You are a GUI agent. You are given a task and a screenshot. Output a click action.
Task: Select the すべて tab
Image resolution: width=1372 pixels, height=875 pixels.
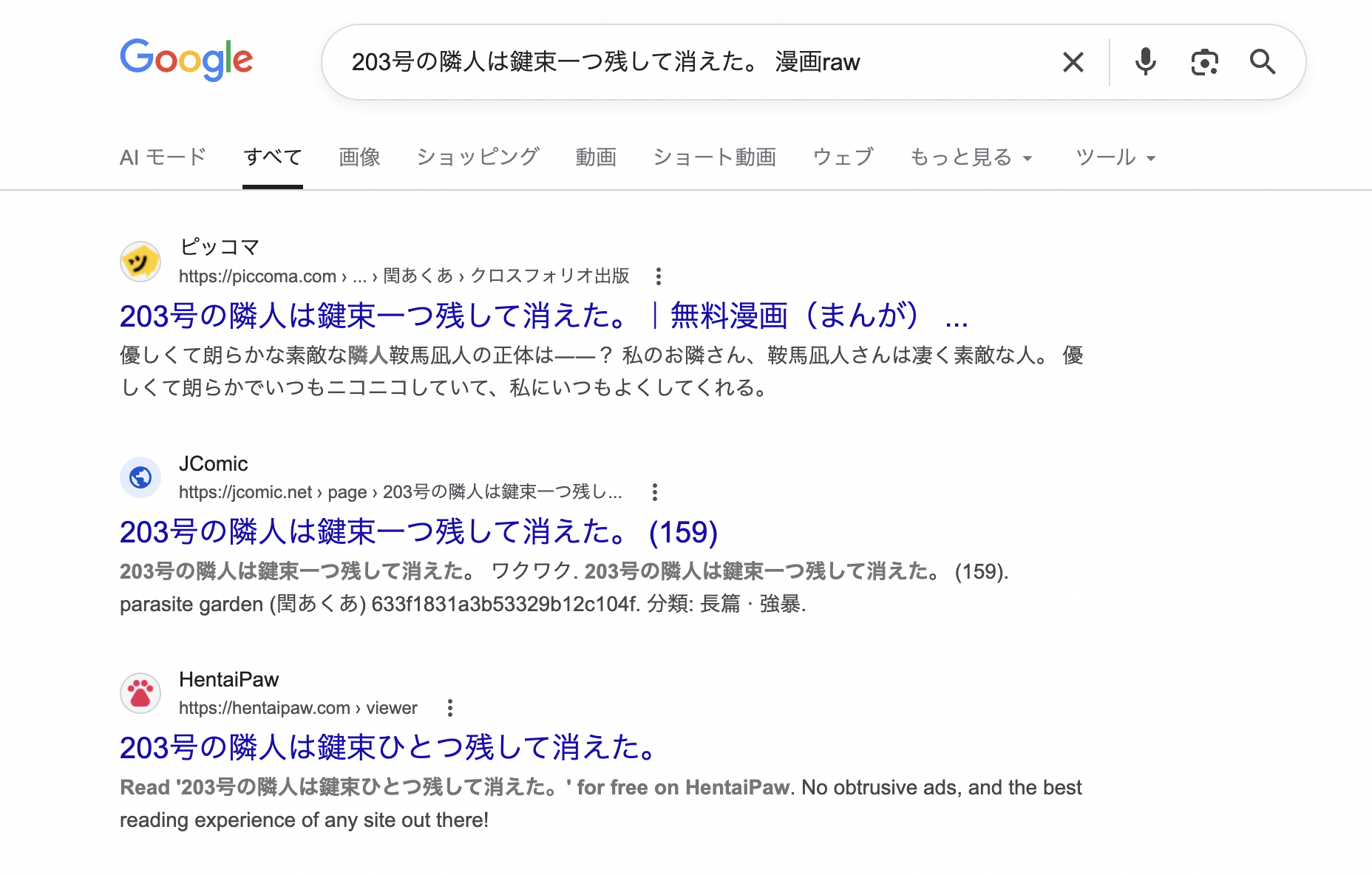pyautogui.click(x=273, y=157)
